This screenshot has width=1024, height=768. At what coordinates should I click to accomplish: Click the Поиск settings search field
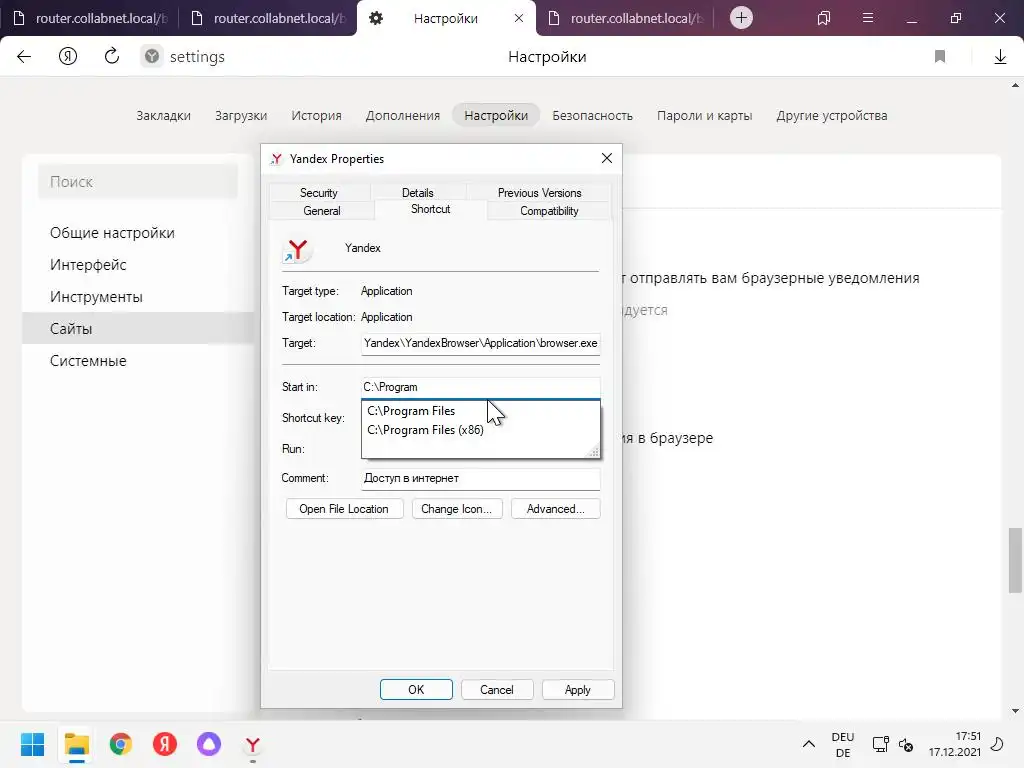point(138,182)
